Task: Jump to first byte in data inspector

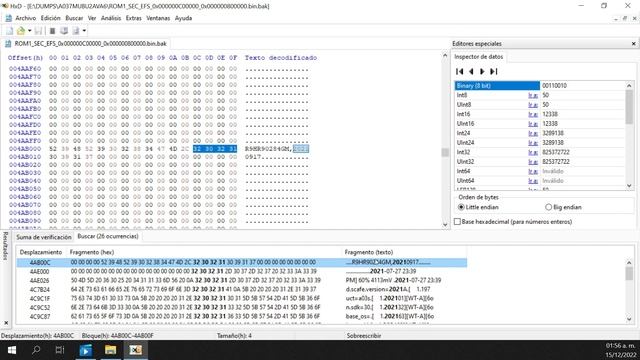Action: coord(460,71)
